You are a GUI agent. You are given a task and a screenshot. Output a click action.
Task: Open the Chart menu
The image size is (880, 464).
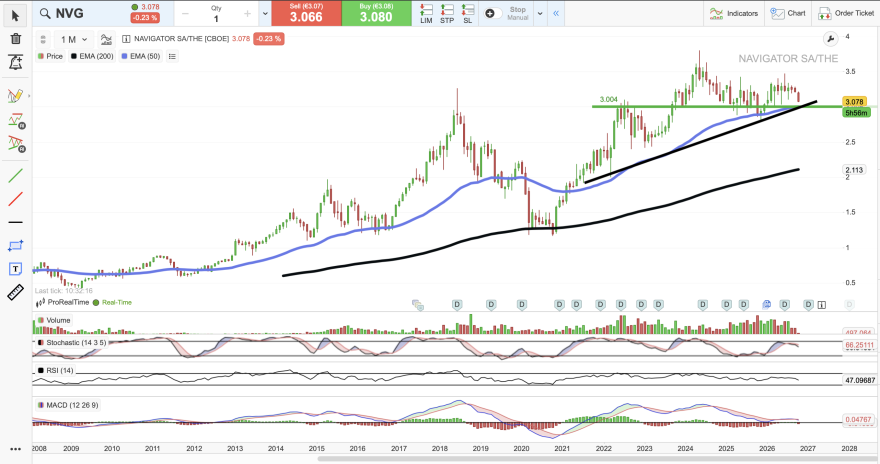(x=788, y=13)
